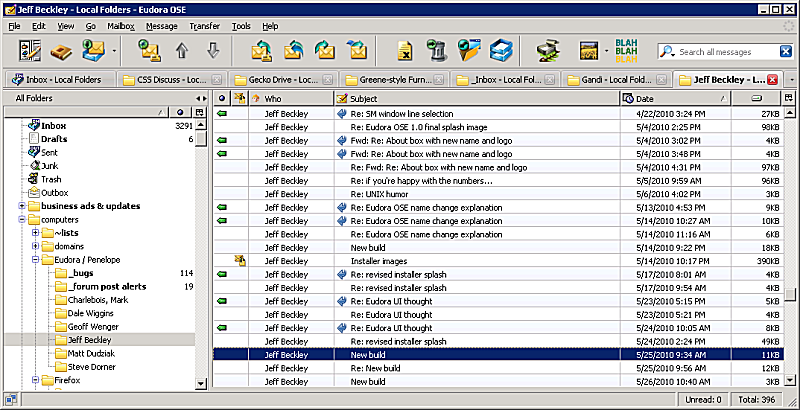Expand the ~lists folder
The height and width of the screenshot is (410, 800).
click(x=35, y=233)
